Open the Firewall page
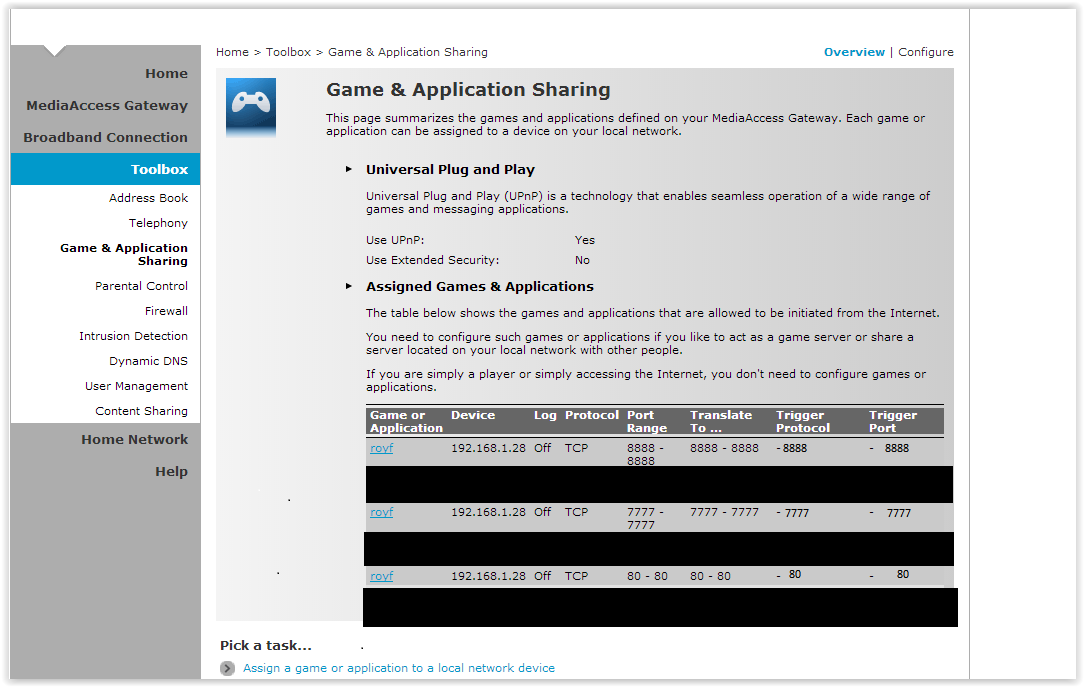 tap(166, 310)
